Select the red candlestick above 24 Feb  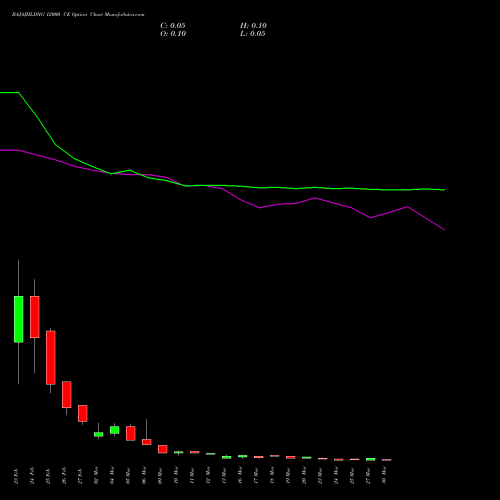[35, 317]
